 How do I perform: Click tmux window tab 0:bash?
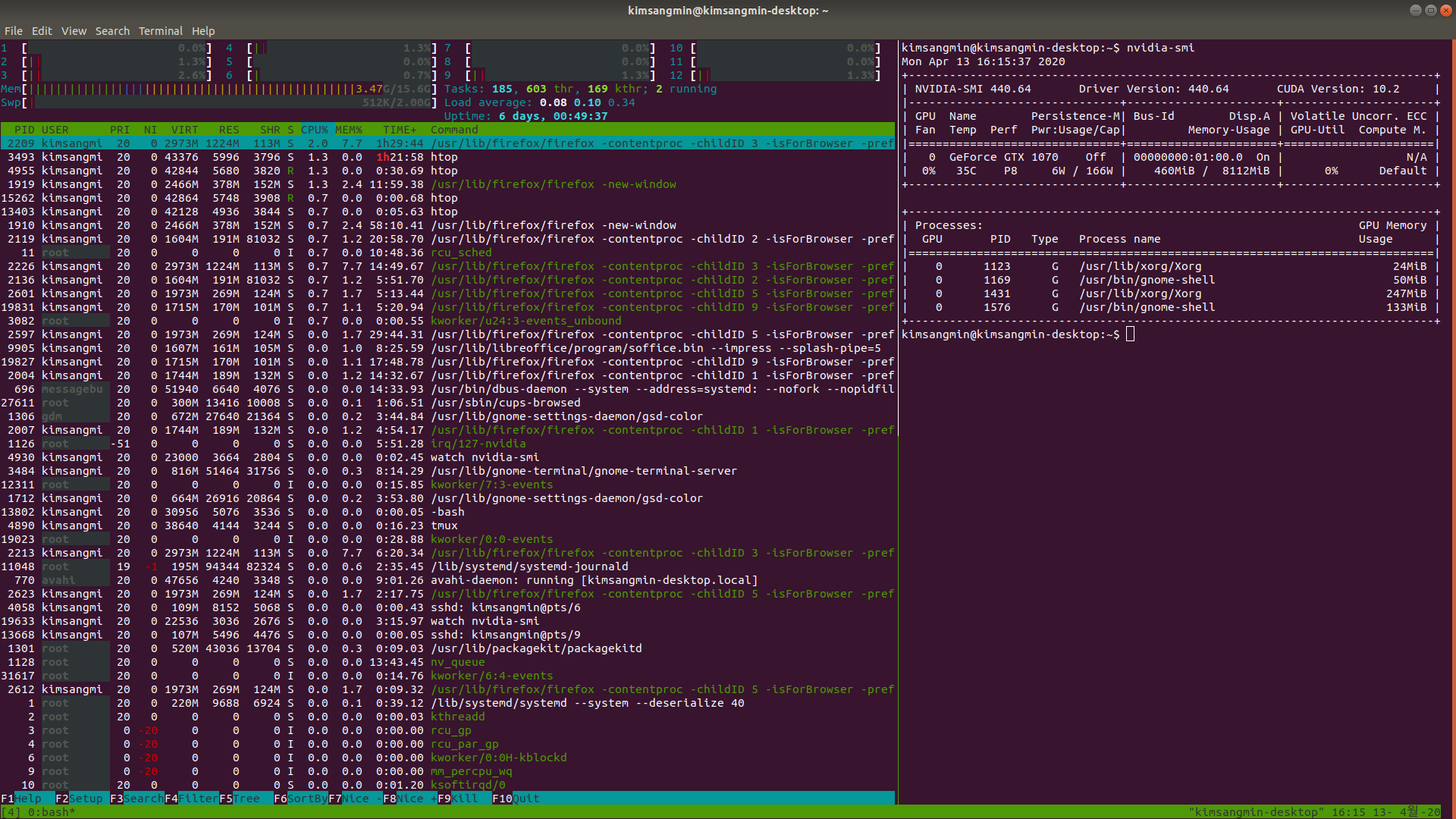pos(50,812)
